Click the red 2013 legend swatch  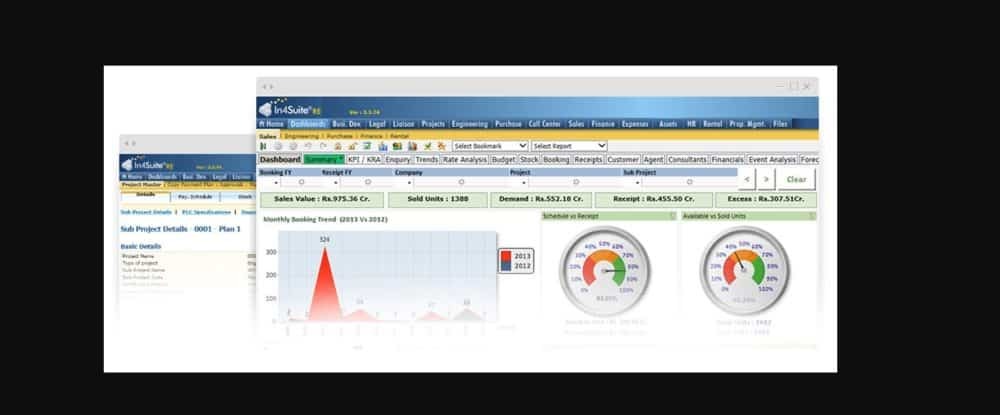click(x=504, y=256)
